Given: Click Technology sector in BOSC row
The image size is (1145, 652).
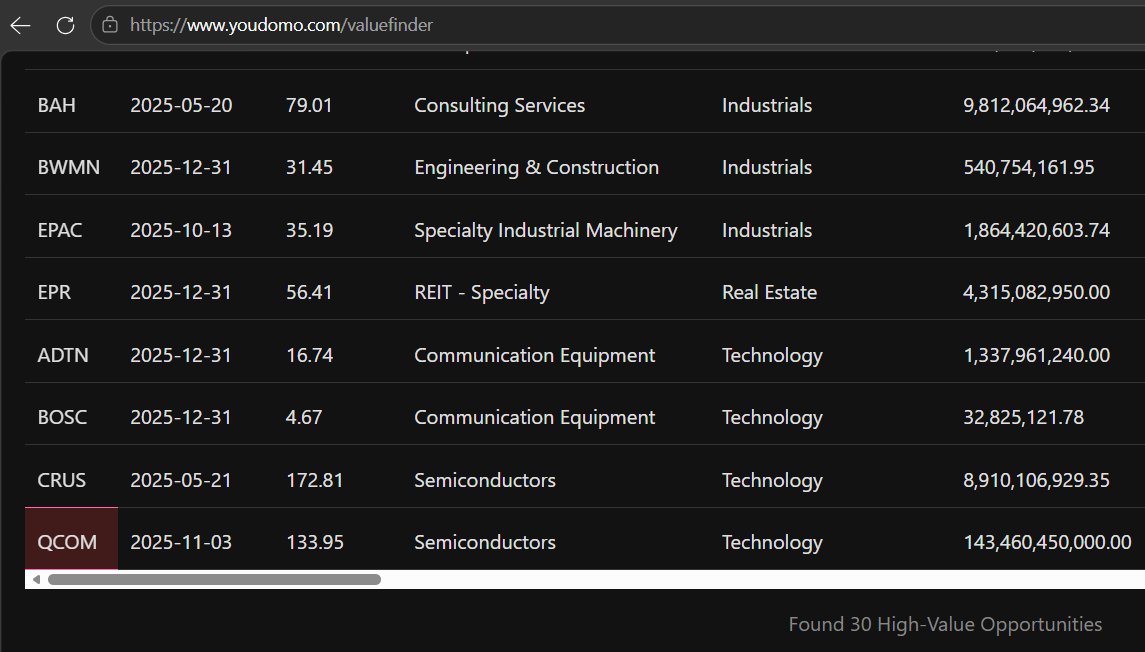Looking at the screenshot, I should (773, 418).
